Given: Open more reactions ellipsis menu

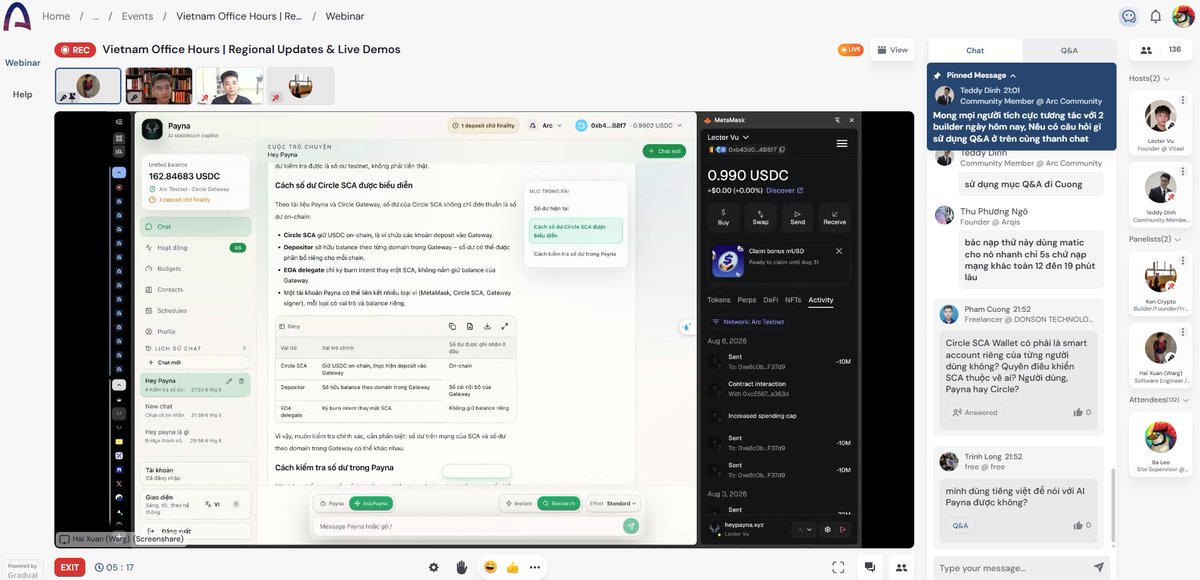Looking at the screenshot, I should 535,567.
